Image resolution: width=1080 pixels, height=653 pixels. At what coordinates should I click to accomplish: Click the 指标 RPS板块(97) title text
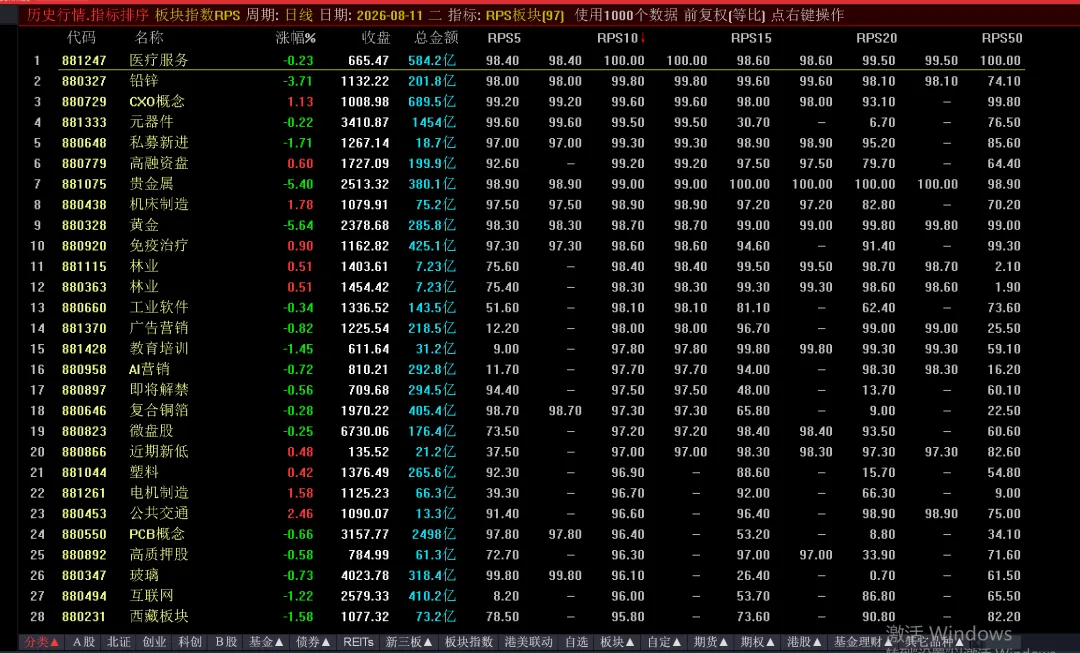[x=506, y=14]
